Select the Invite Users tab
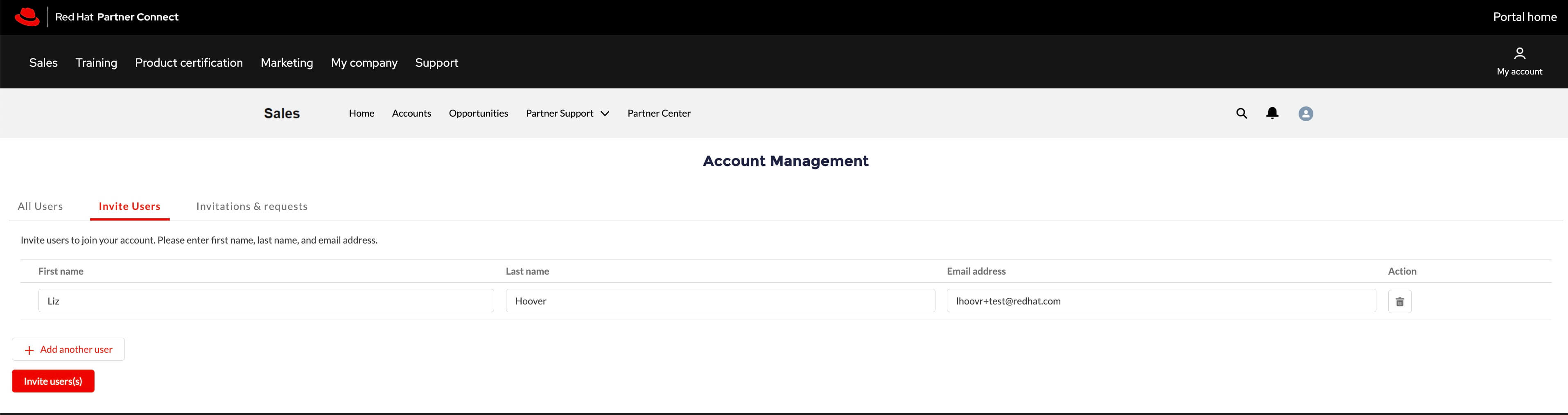 (x=130, y=206)
